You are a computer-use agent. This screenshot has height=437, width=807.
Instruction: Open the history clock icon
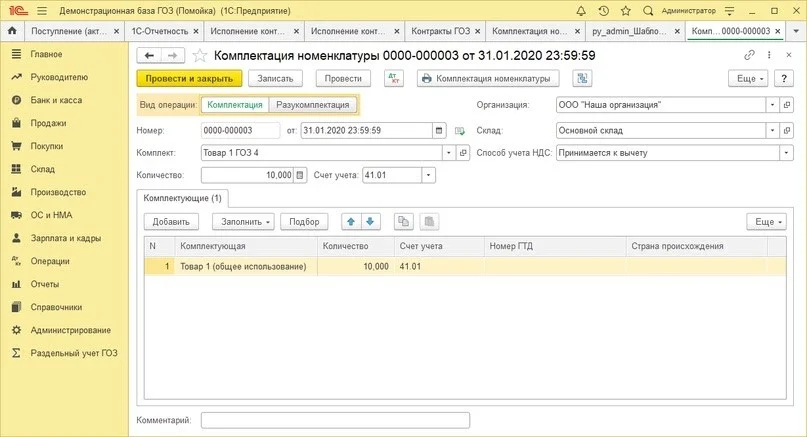(603, 11)
